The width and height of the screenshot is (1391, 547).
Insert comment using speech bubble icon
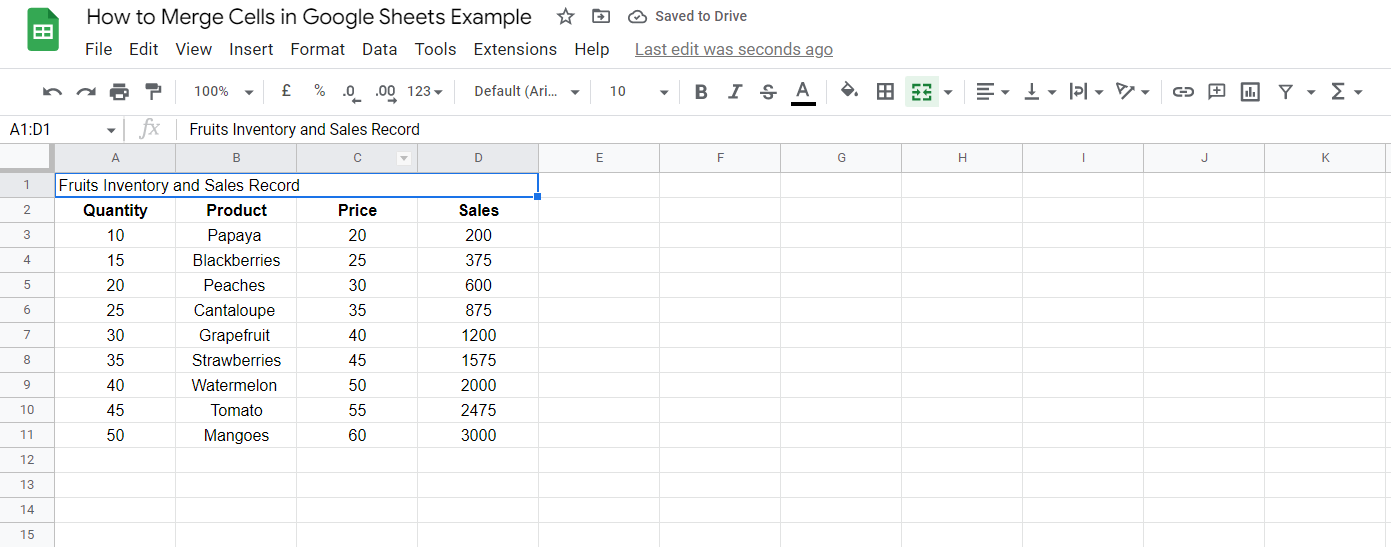click(1216, 91)
